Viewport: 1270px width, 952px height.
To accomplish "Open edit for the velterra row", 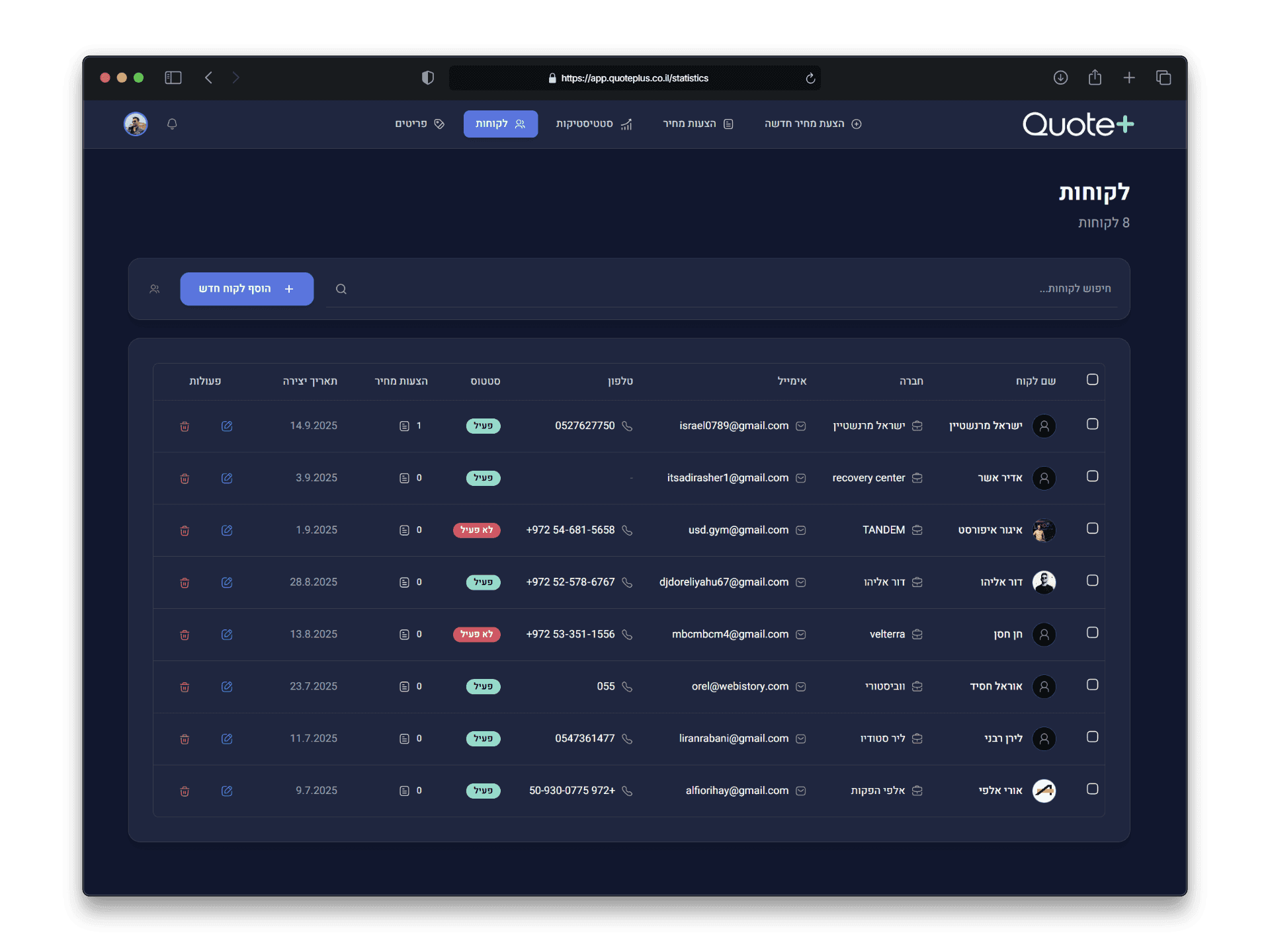I will pos(227,635).
